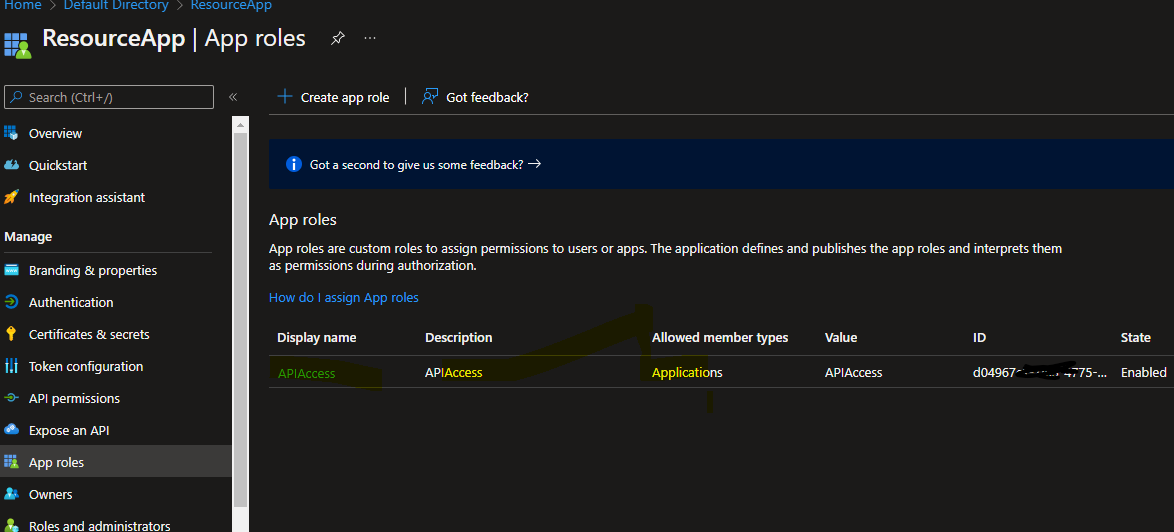Image resolution: width=1174 pixels, height=532 pixels.
Task: Click the Expose an API cloud icon
Action: (12, 430)
